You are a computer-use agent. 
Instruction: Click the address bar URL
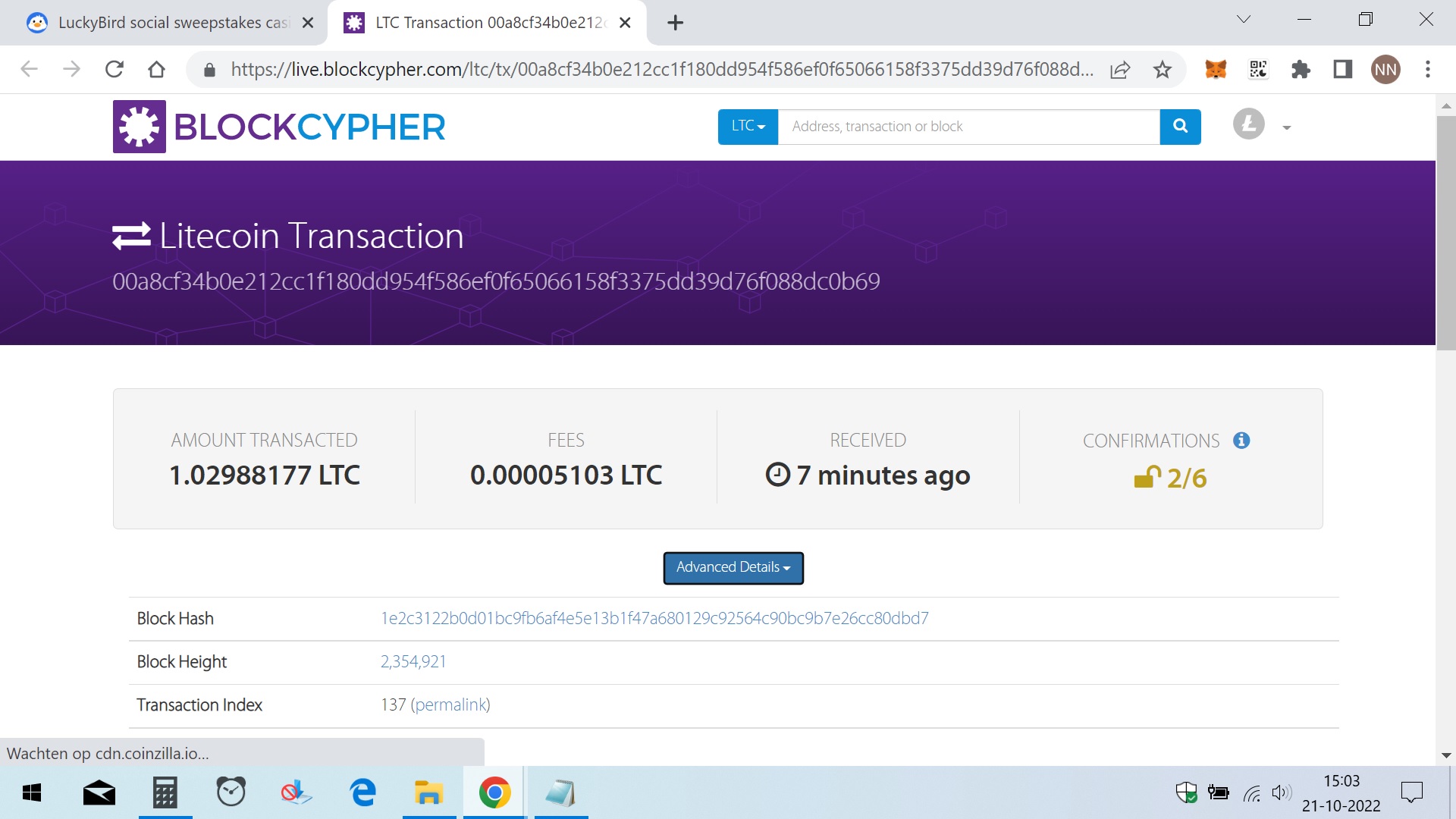pyautogui.click(x=662, y=70)
